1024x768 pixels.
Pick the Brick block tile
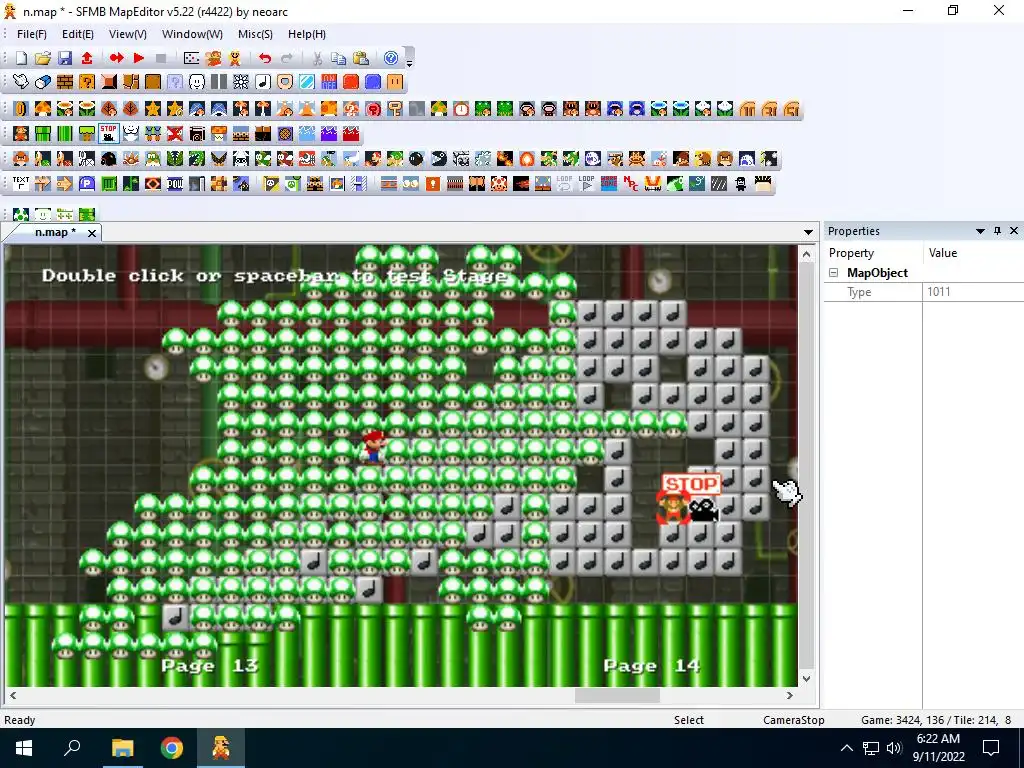click(x=65, y=82)
